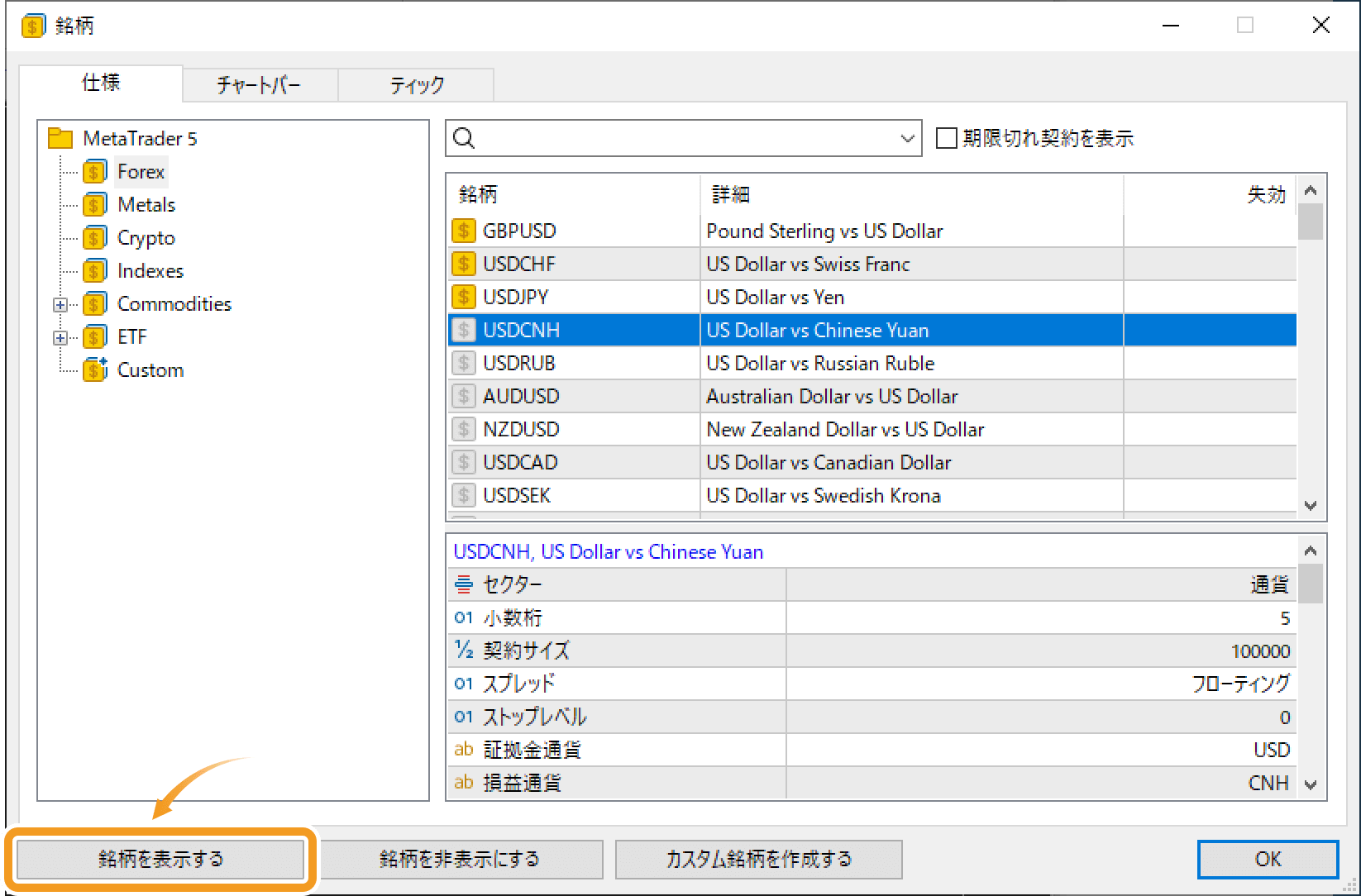
Task: Click the Custom symbols group icon
Action: tap(95, 369)
